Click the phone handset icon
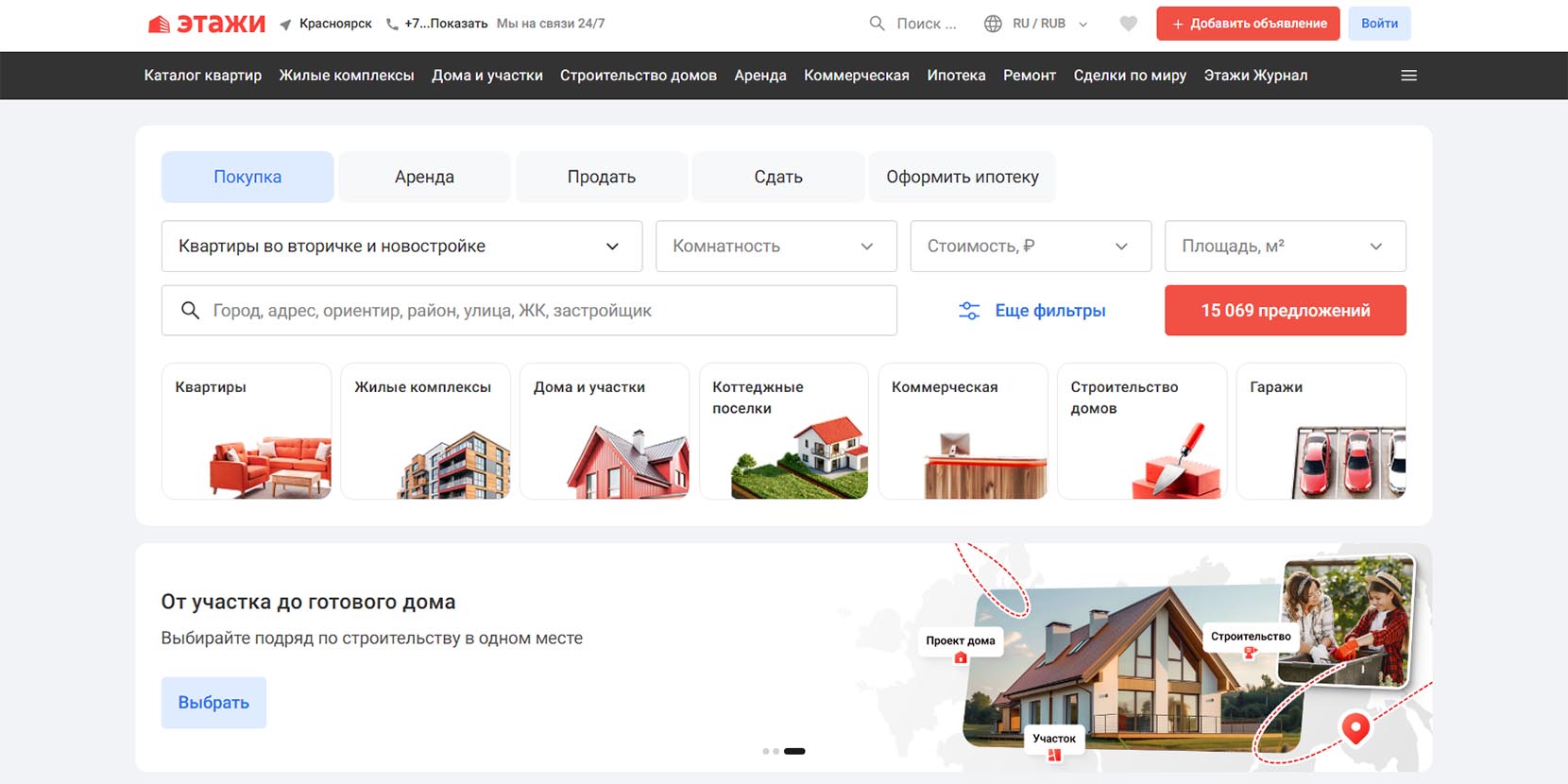 (392, 25)
